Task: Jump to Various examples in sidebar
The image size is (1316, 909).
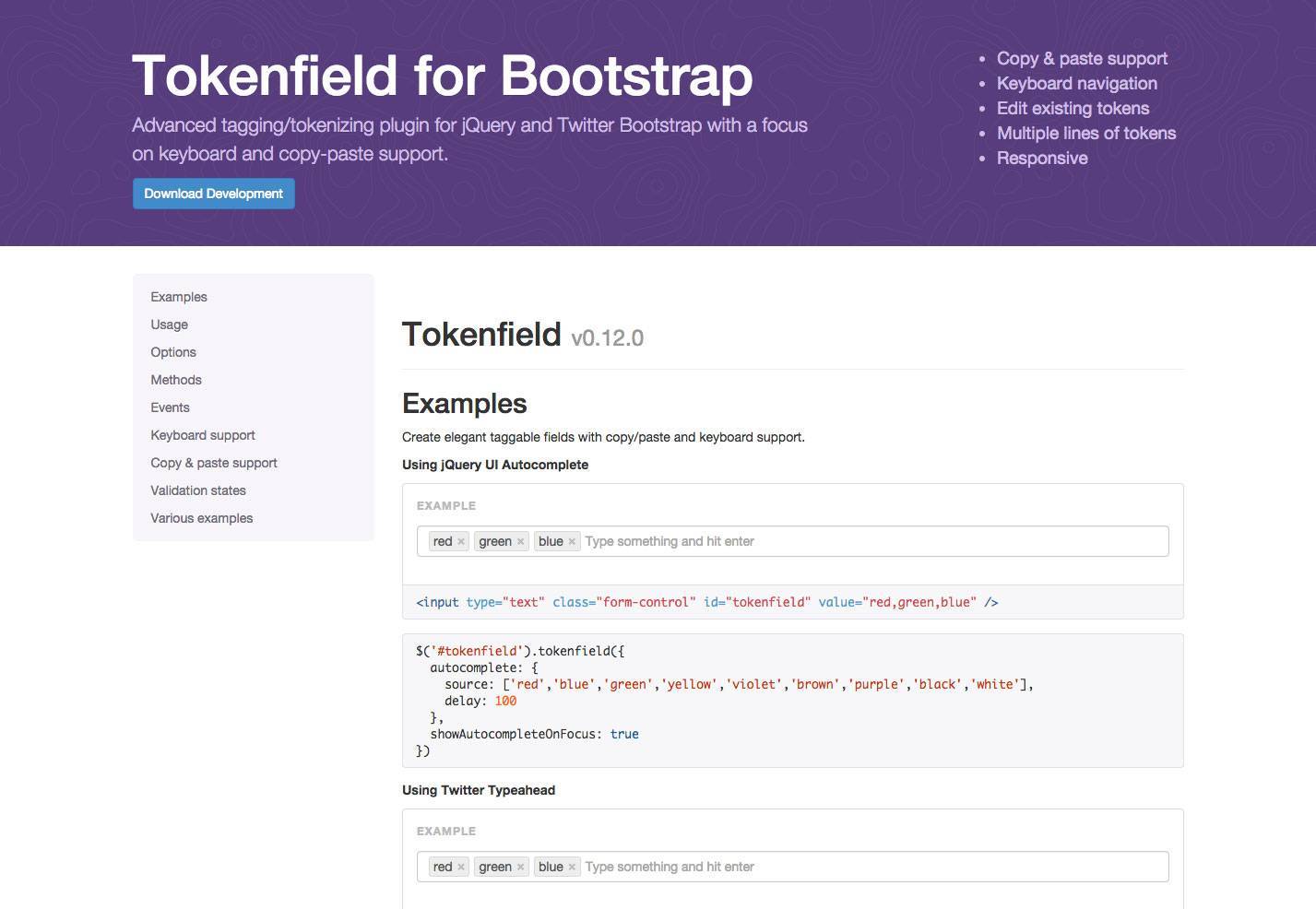Action: 202,518
